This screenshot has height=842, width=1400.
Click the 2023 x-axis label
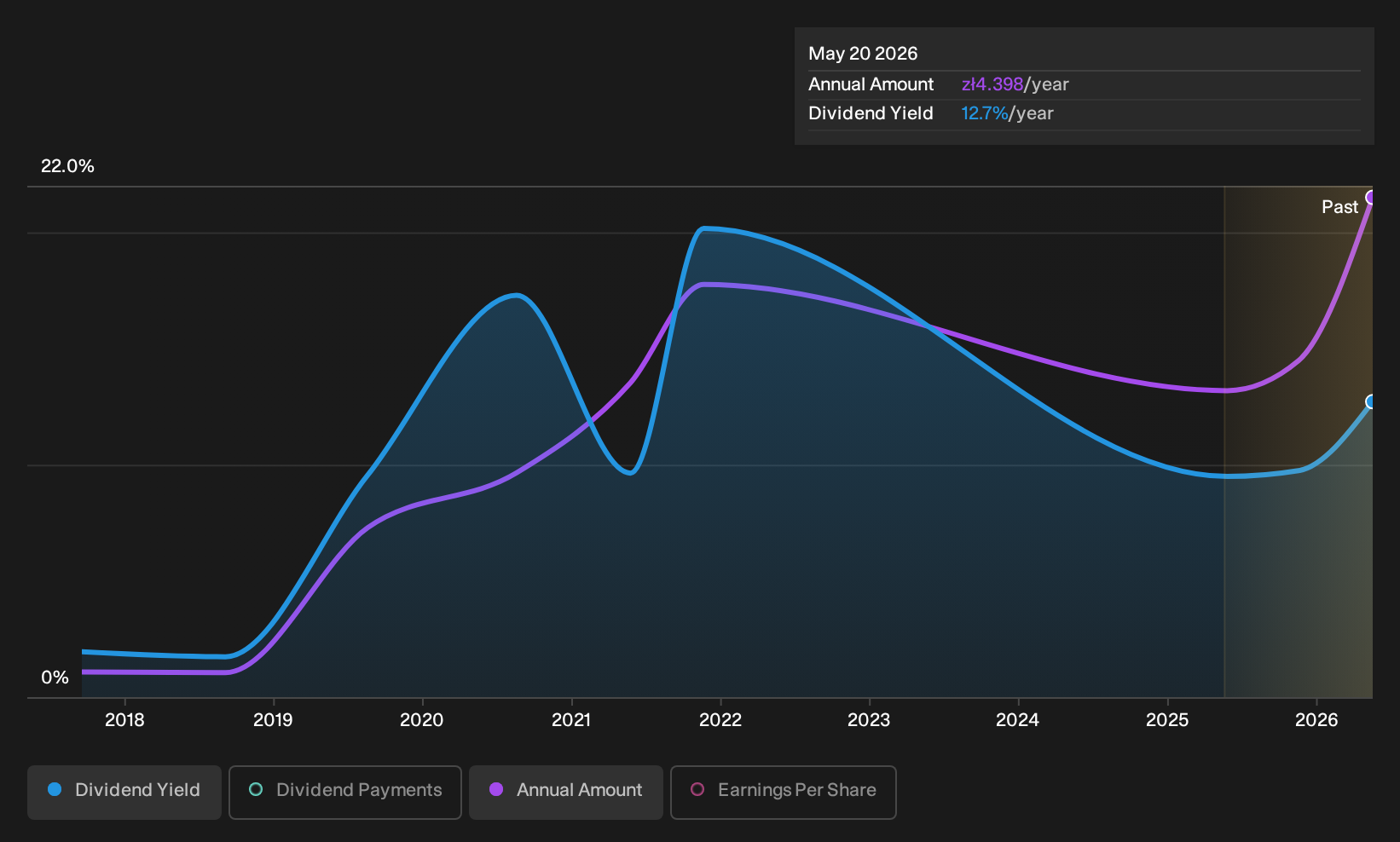(x=869, y=720)
